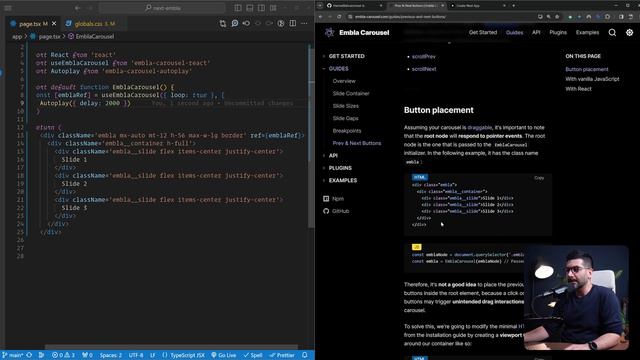
Task: Expand the EXAMPLES sidebar section
Action: tap(342, 180)
